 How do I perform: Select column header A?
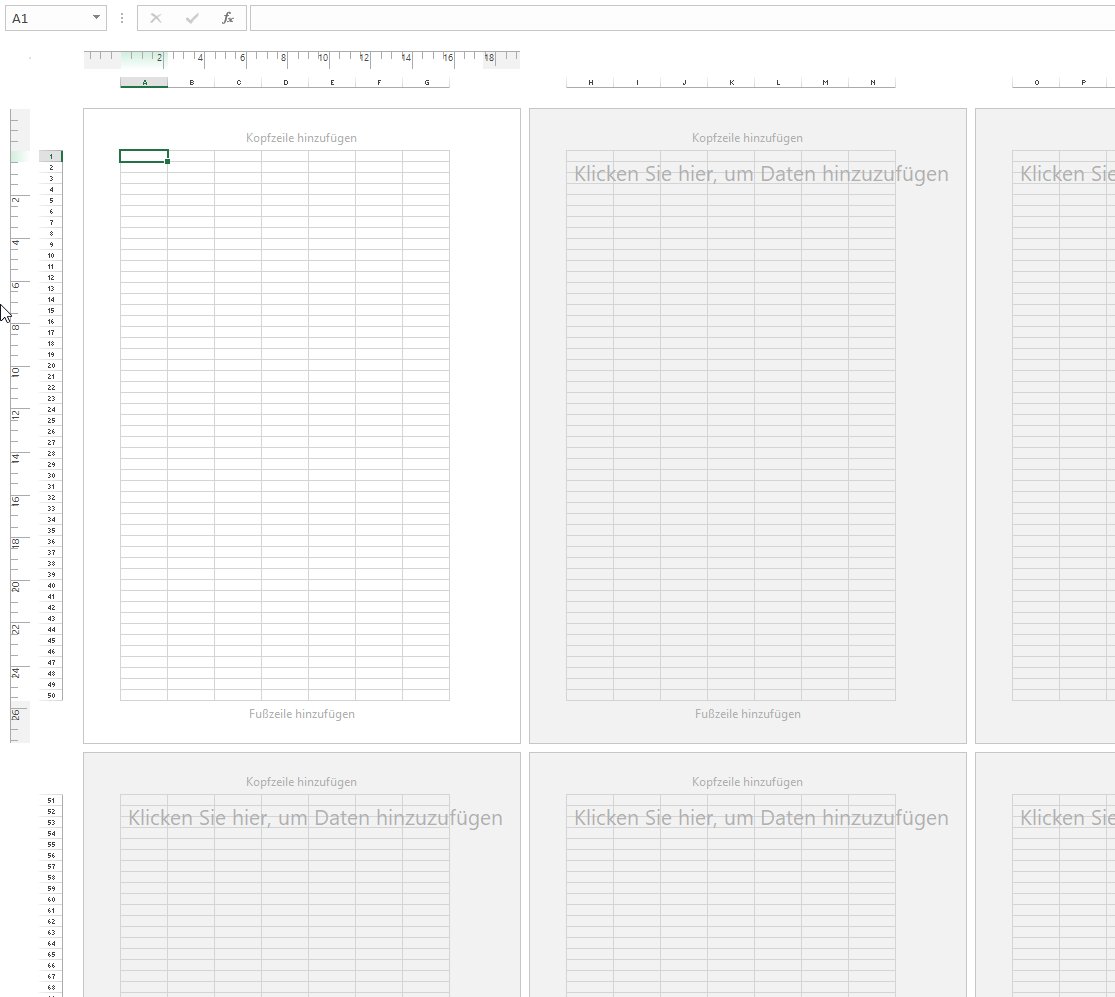pos(144,82)
